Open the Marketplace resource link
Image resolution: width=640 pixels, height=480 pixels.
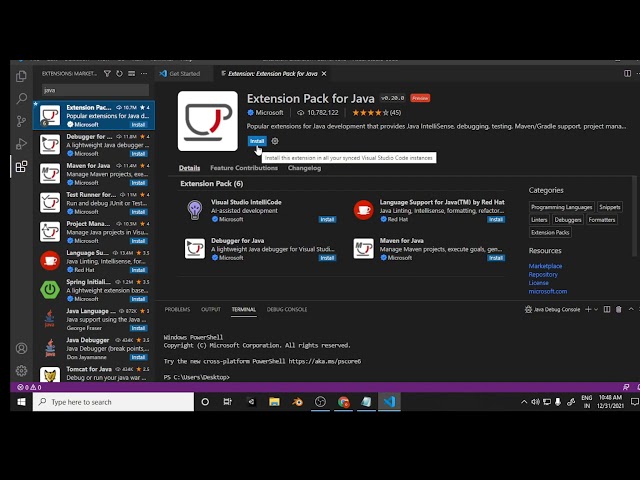(x=545, y=266)
